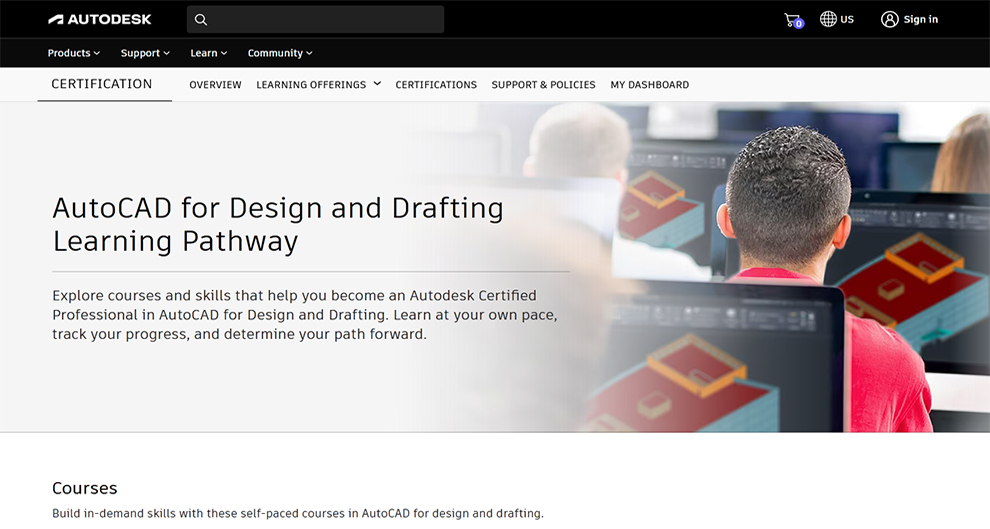The image size is (990, 529).
Task: Click the AutoCAD Learning Pathway heading
Action: click(278, 225)
